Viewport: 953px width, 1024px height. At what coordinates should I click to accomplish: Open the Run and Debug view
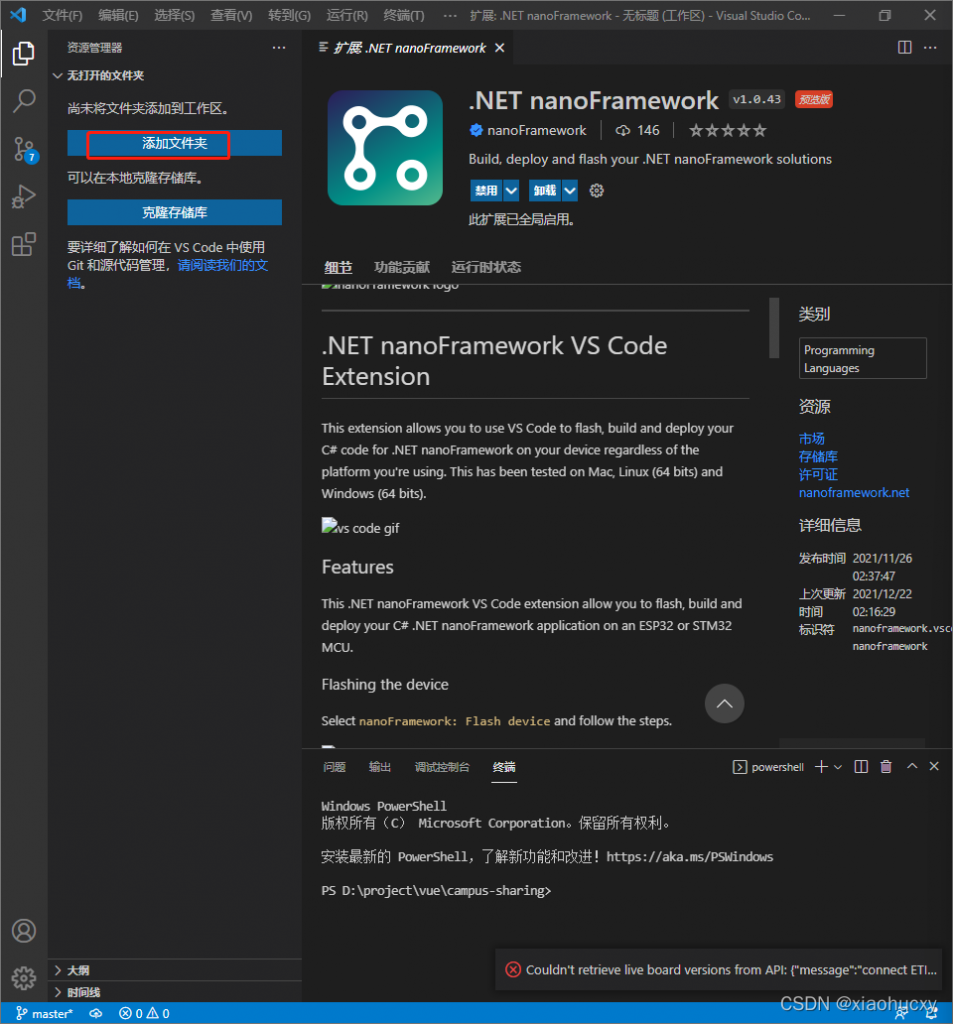pyautogui.click(x=24, y=197)
